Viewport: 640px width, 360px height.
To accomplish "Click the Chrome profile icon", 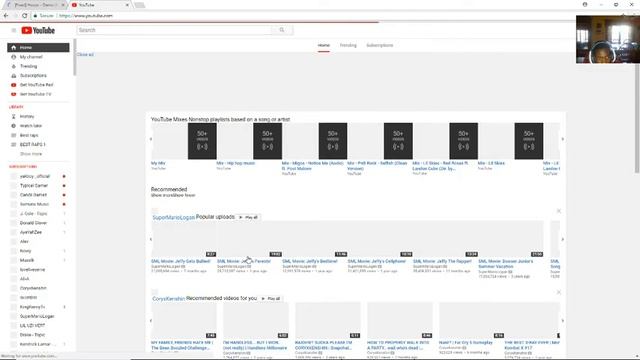I will [585, 4].
